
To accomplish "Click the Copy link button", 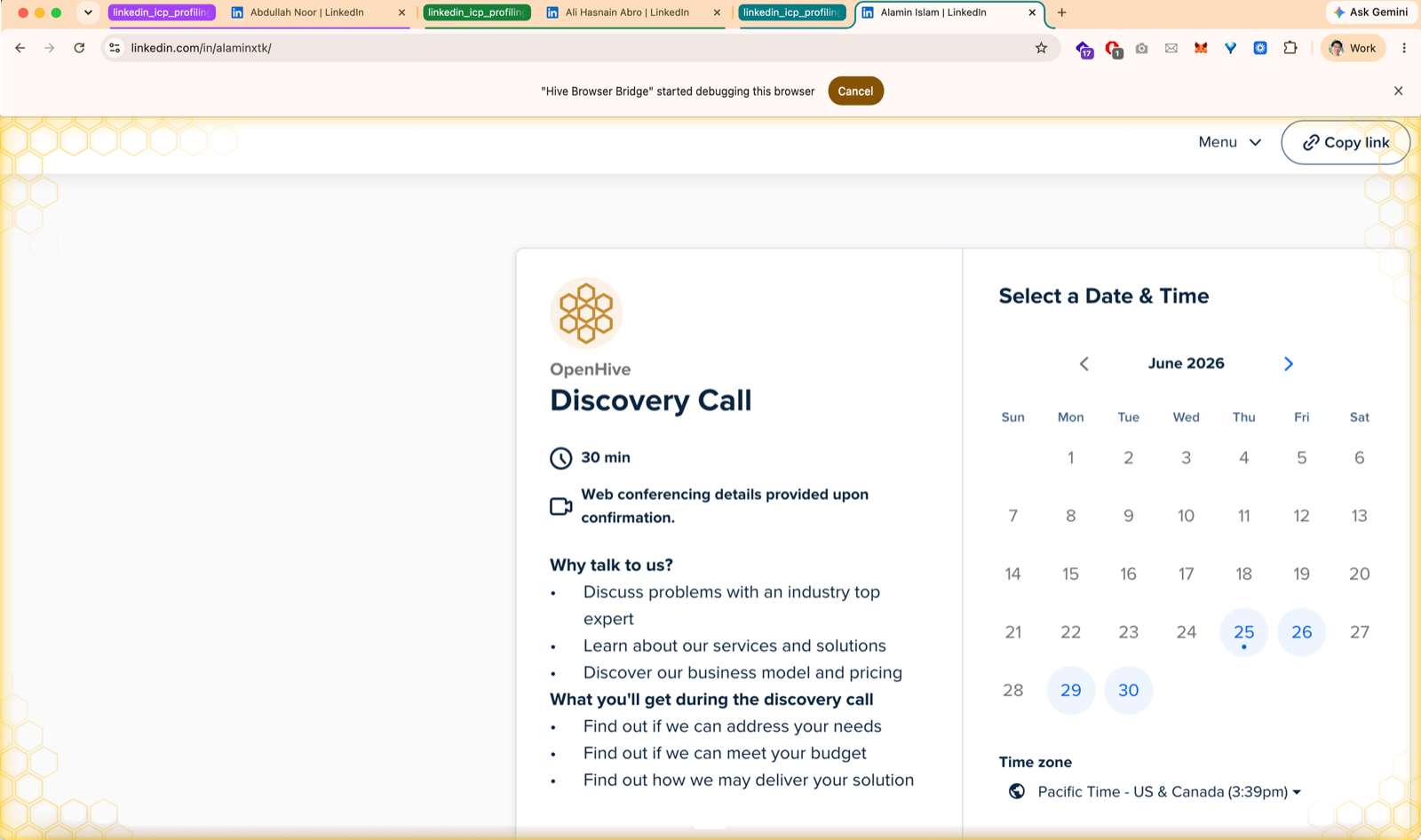I will (1346, 142).
